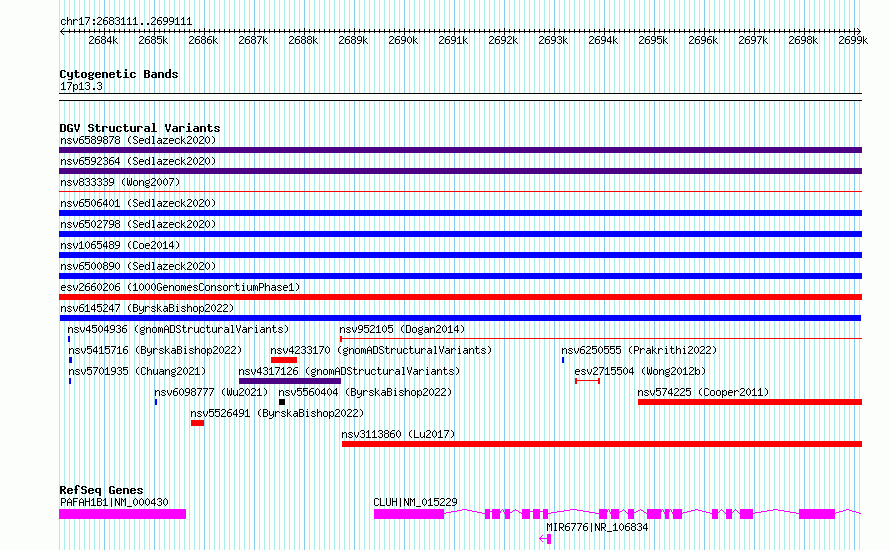The height and width of the screenshot is (550, 890).
Task: Open the nsv833339 (Wong2007) variant label
Action: click(120, 182)
